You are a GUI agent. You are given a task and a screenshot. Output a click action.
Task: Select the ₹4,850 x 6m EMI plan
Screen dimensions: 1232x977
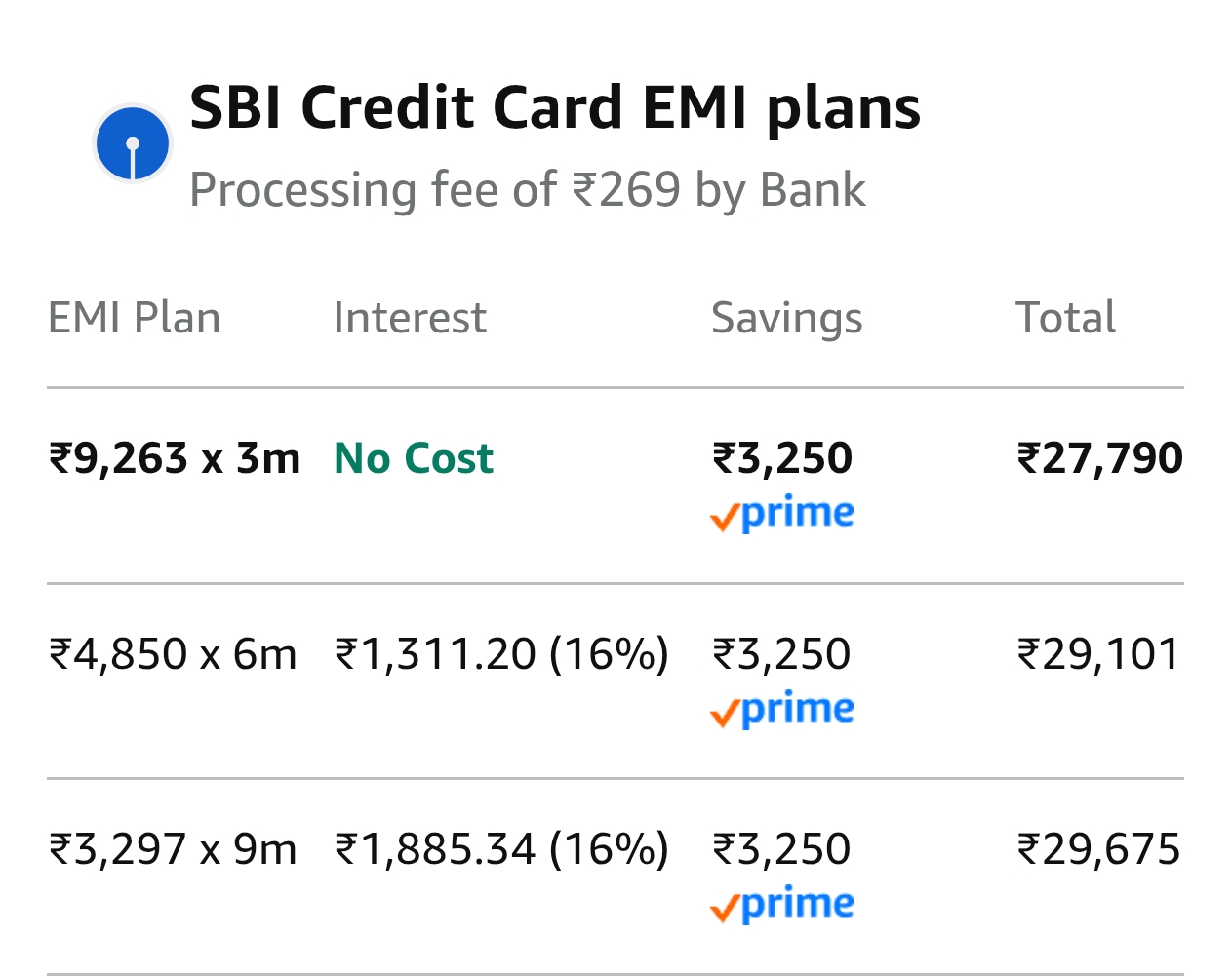pos(173,654)
